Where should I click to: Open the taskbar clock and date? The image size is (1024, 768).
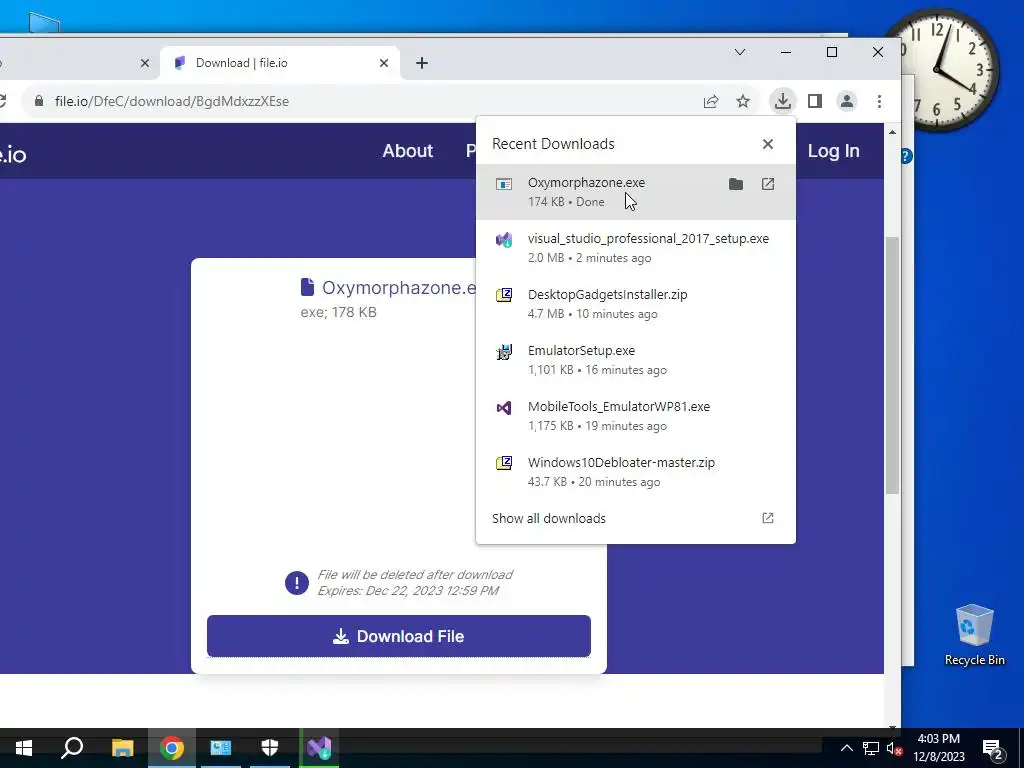coord(938,748)
